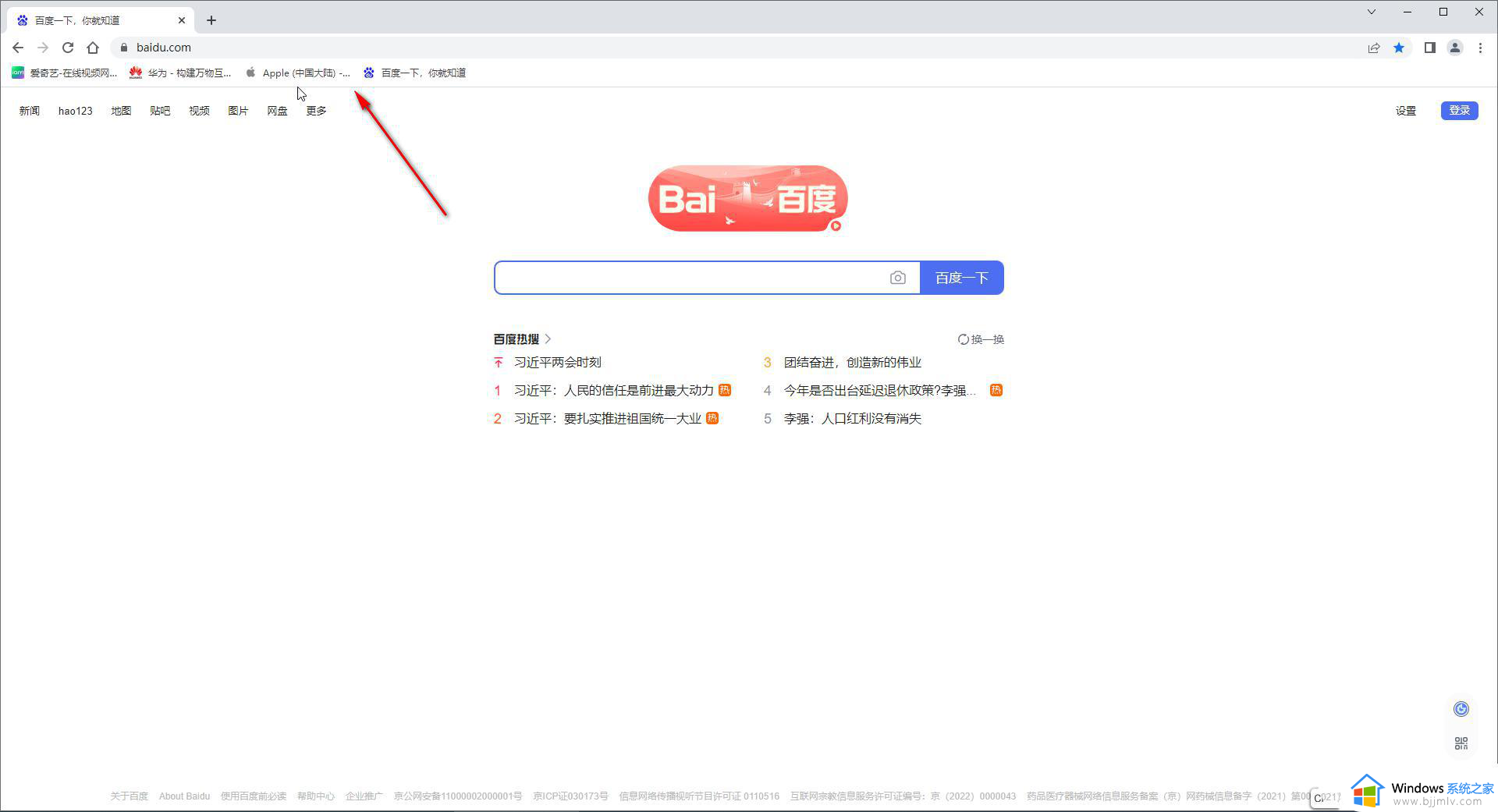1498x812 pixels.
Task: Show the QR code icon at right edge
Action: 1461,744
